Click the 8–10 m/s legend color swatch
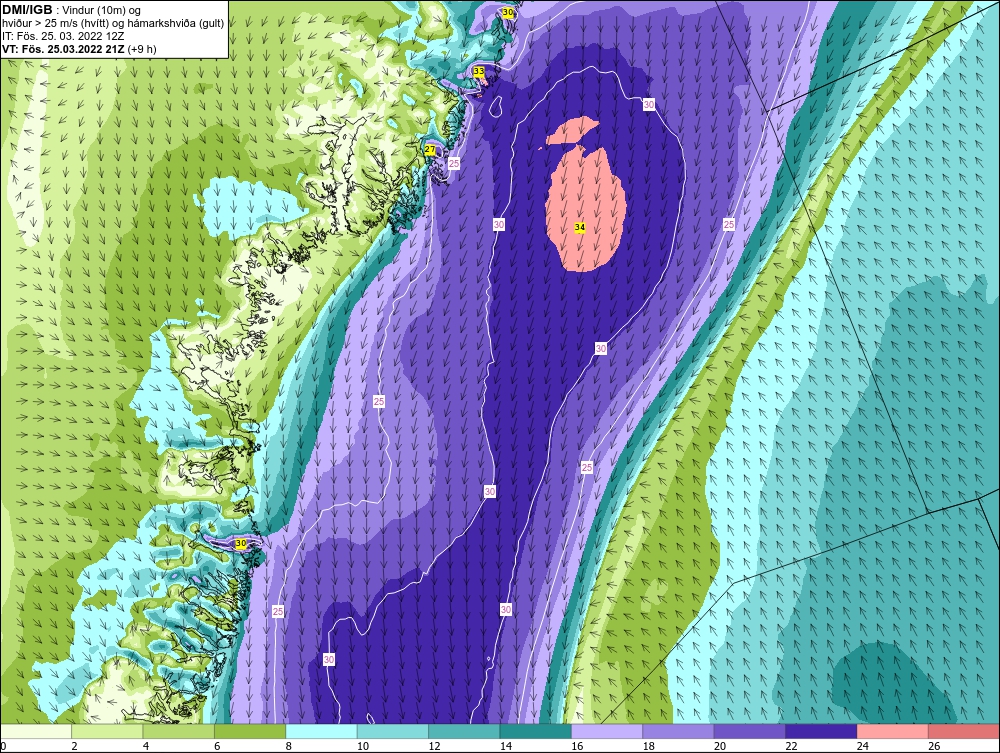This screenshot has width=1000, height=753. pyautogui.click(x=321, y=732)
